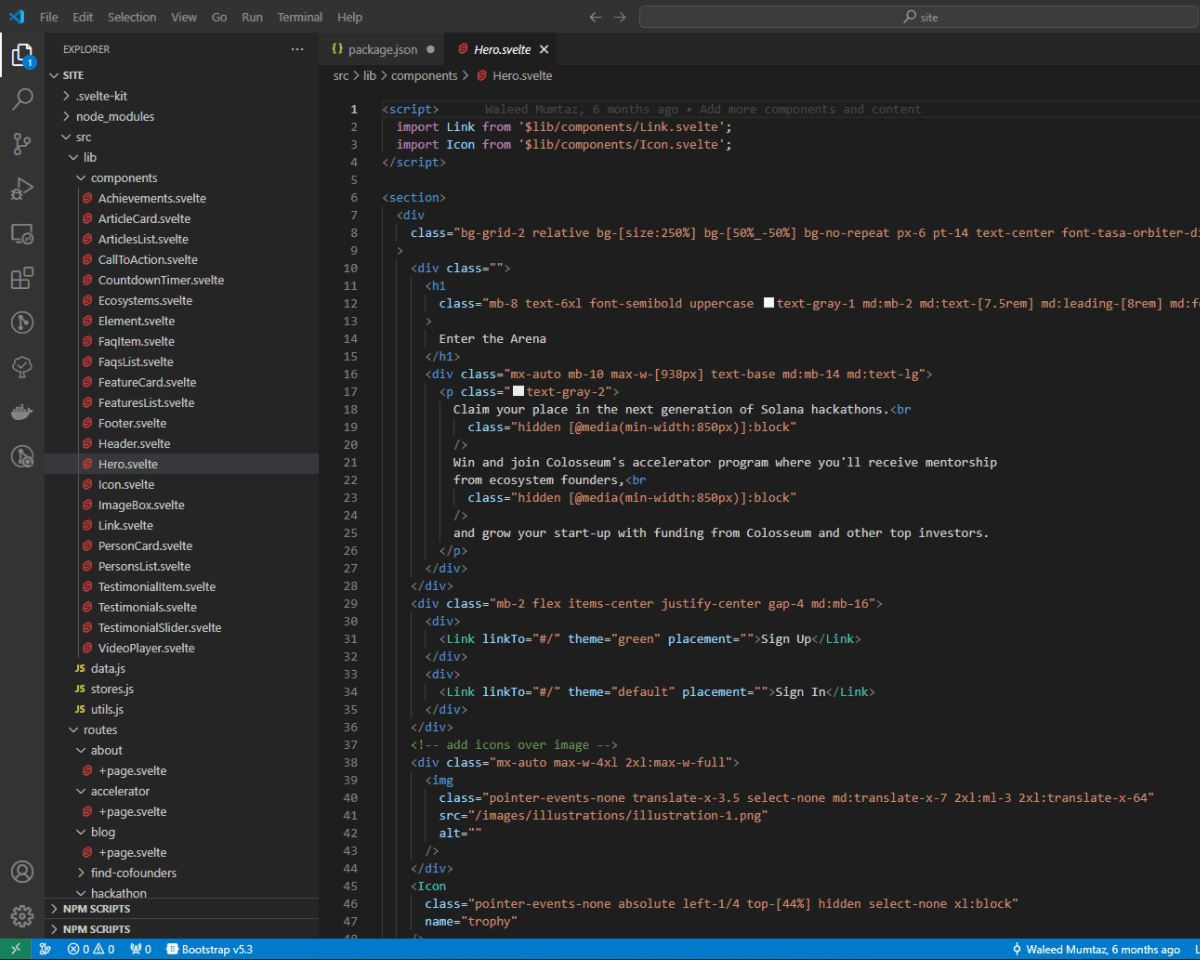The image size is (1200, 960).
Task: Open the Source Control view
Action: [x=22, y=144]
